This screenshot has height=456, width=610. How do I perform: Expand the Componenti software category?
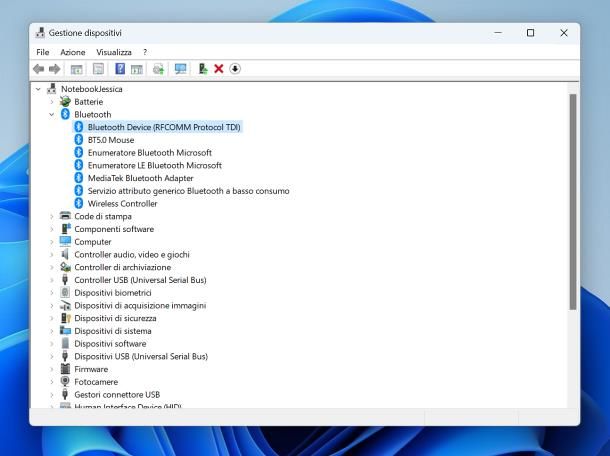tap(52, 229)
